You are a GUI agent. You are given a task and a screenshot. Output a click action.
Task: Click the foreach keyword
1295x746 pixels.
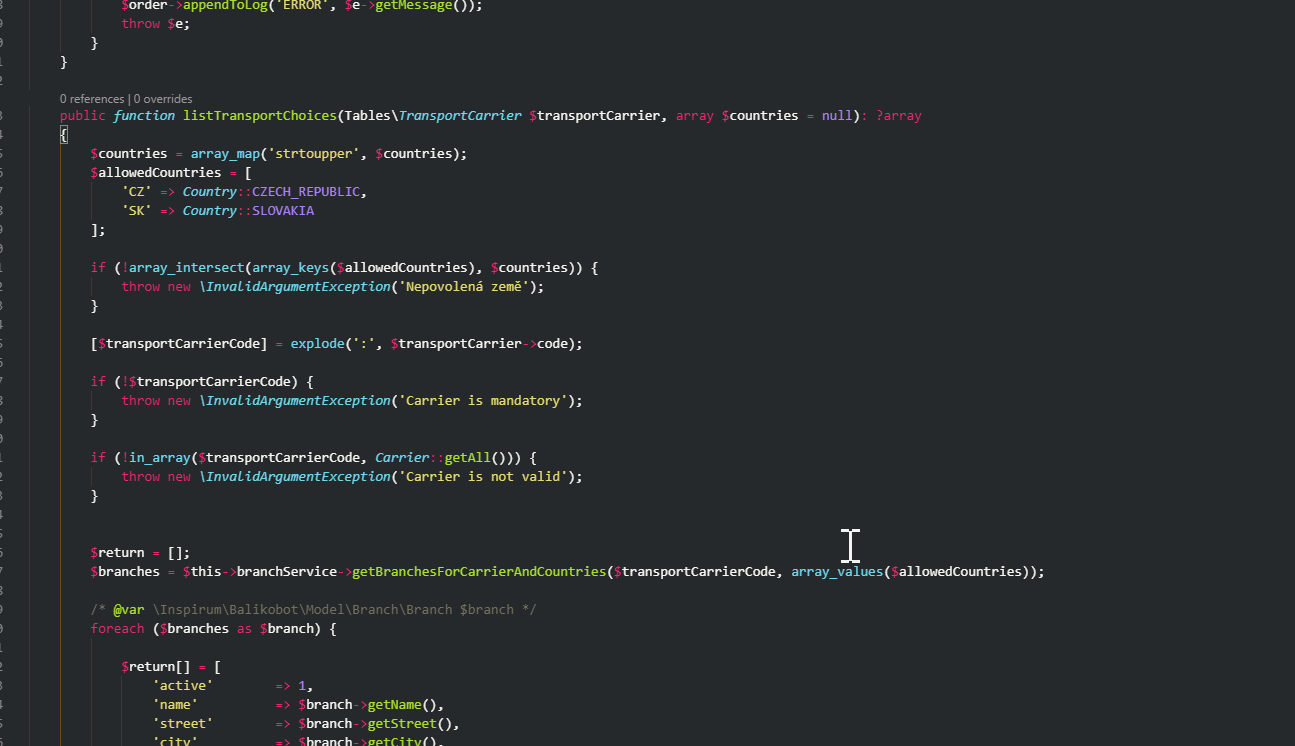pos(117,629)
